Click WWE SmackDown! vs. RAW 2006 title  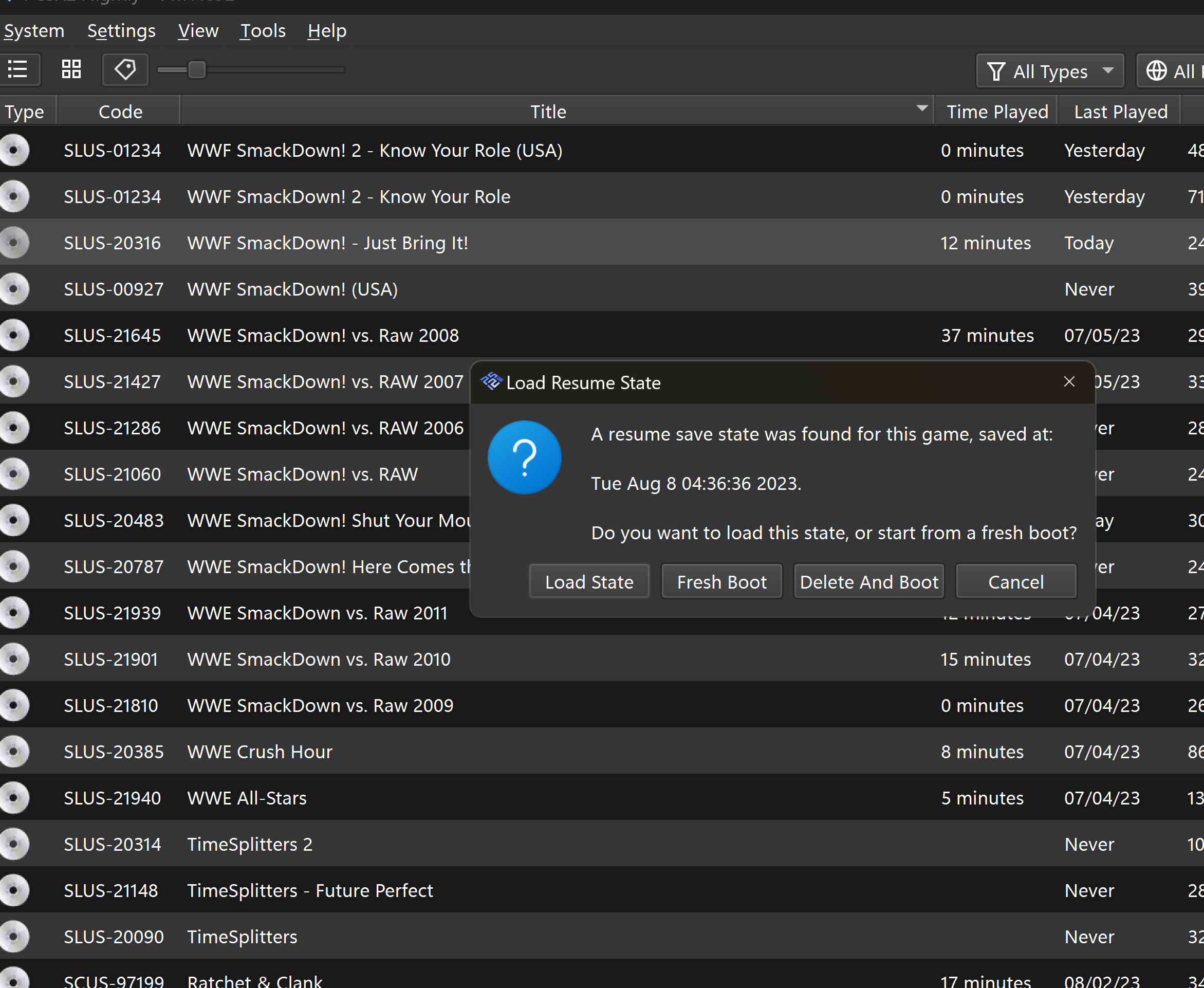click(x=325, y=428)
